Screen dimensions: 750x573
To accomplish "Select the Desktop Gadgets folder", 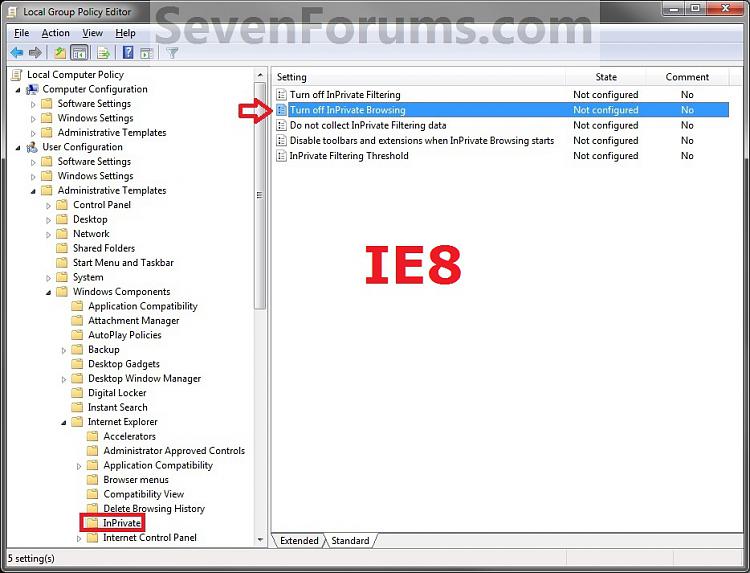I will (x=123, y=364).
